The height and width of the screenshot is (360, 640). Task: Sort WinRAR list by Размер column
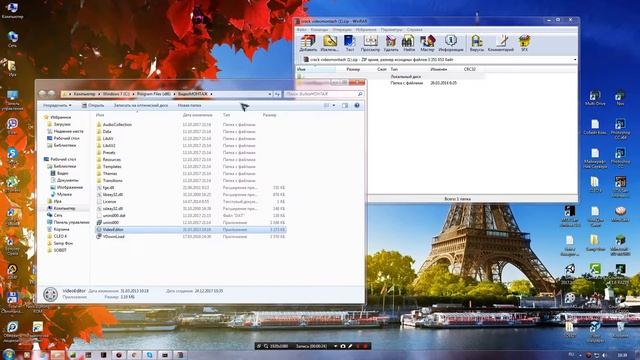[x=353, y=69]
